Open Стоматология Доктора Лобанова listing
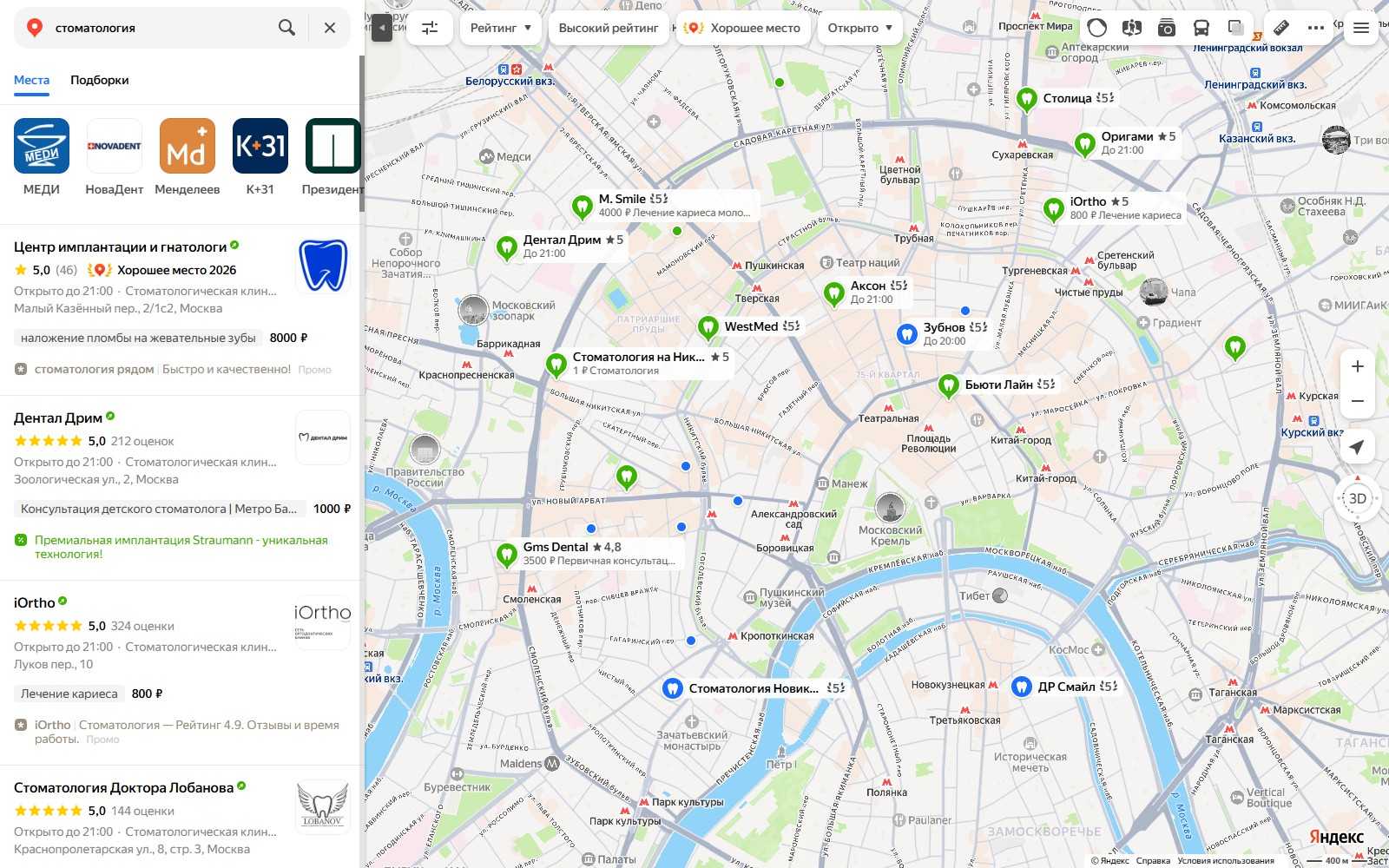Screen dimensions: 1389x868 [123, 788]
